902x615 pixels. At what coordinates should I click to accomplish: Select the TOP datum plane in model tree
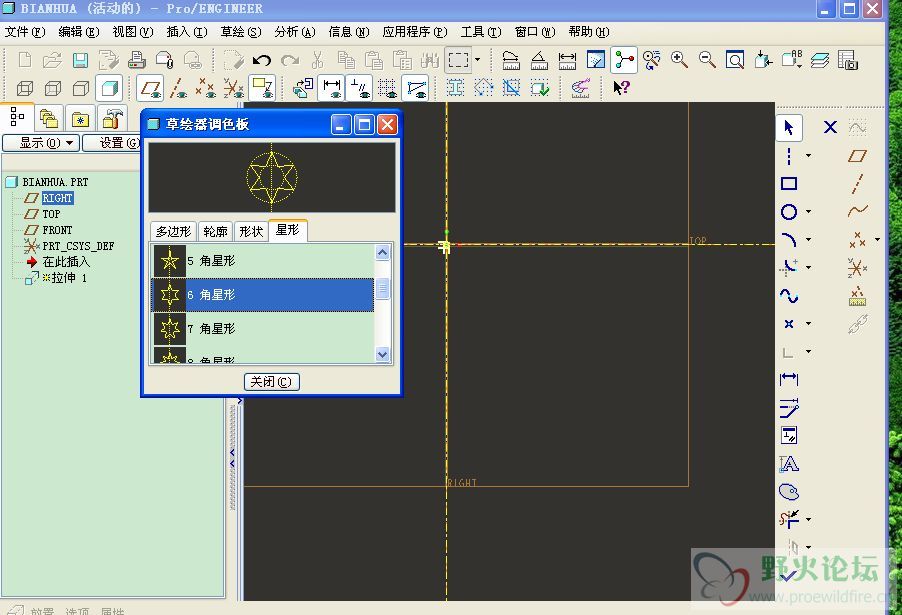51,214
